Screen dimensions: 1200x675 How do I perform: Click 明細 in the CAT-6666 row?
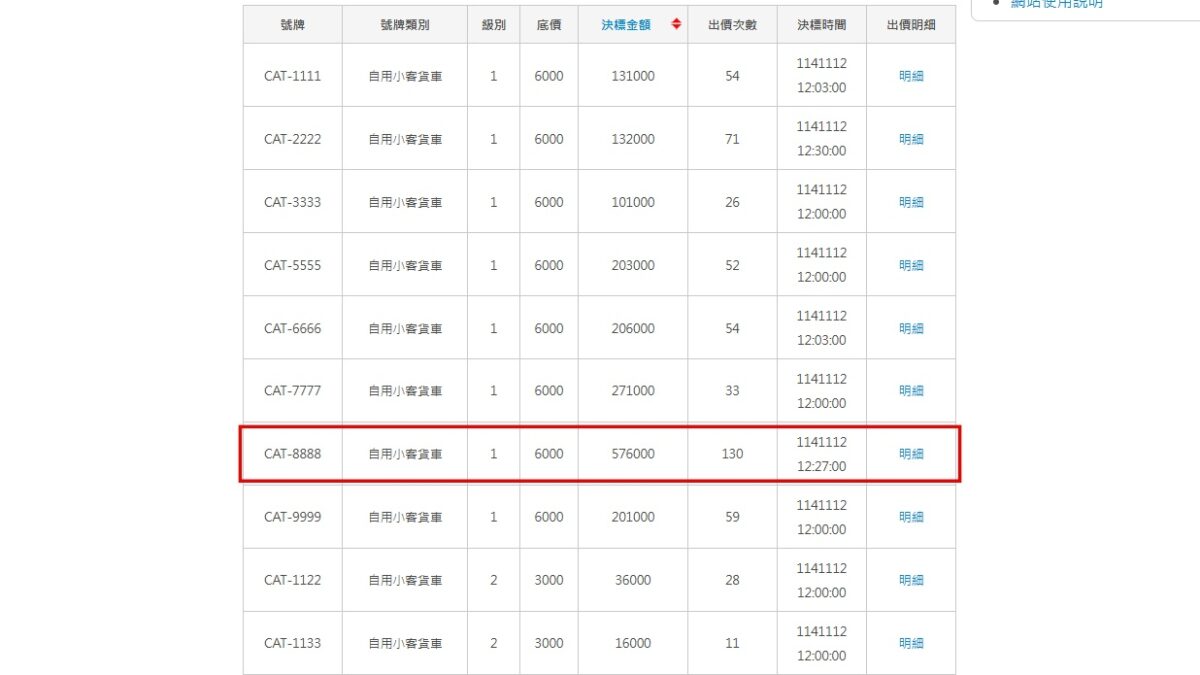tap(911, 328)
